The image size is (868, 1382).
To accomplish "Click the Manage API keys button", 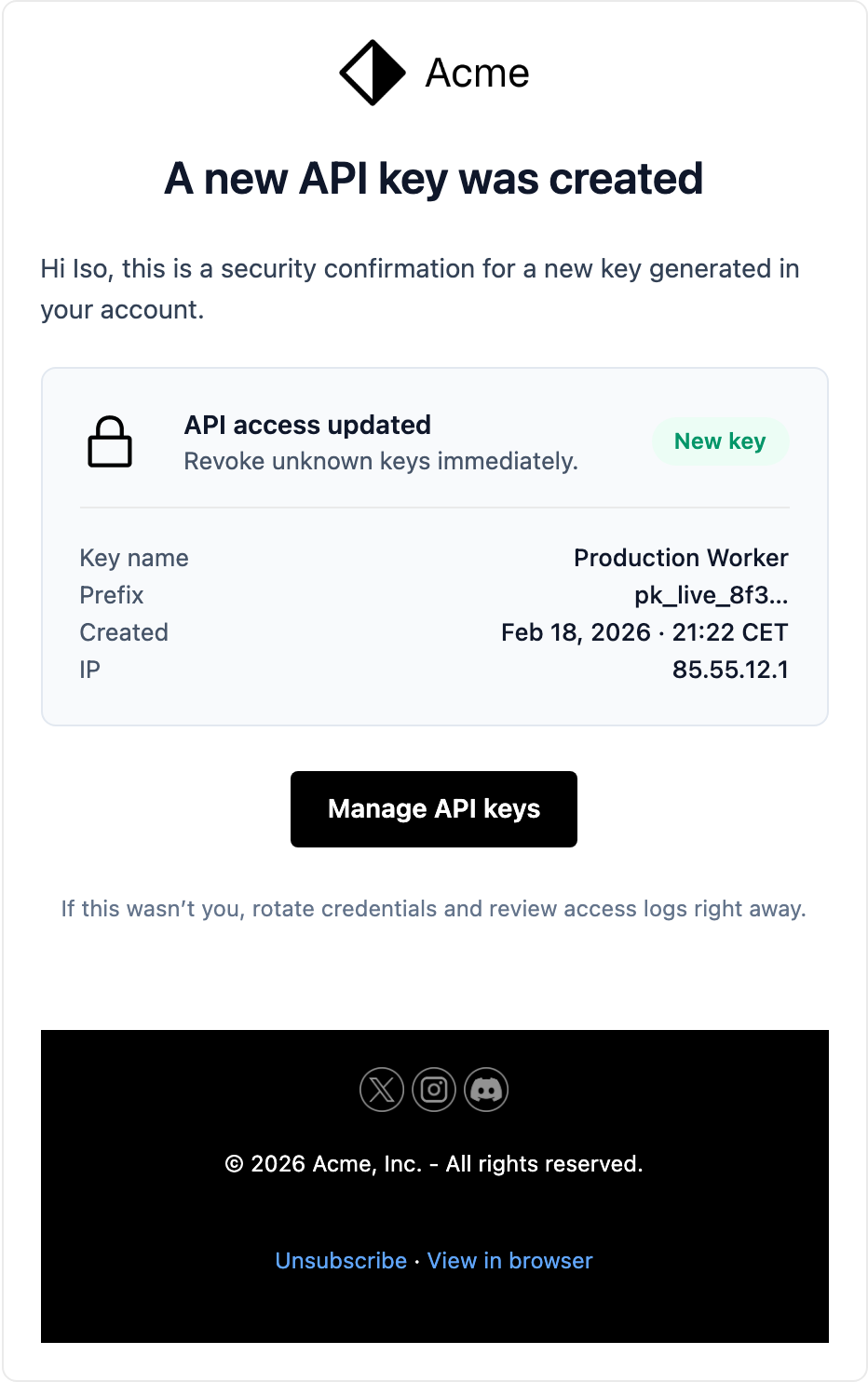I will [x=433, y=808].
